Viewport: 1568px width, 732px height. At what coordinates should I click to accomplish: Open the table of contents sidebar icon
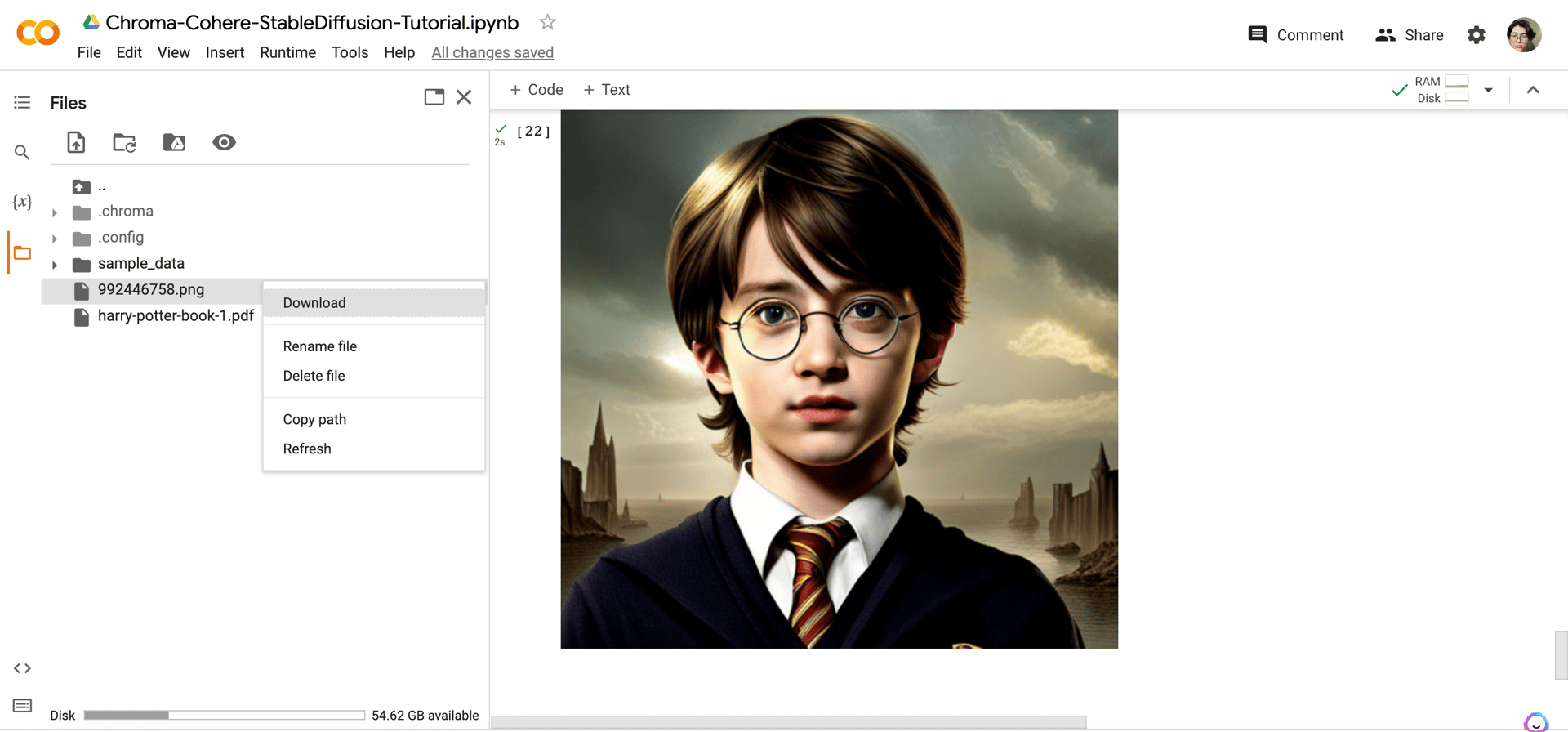(22, 102)
